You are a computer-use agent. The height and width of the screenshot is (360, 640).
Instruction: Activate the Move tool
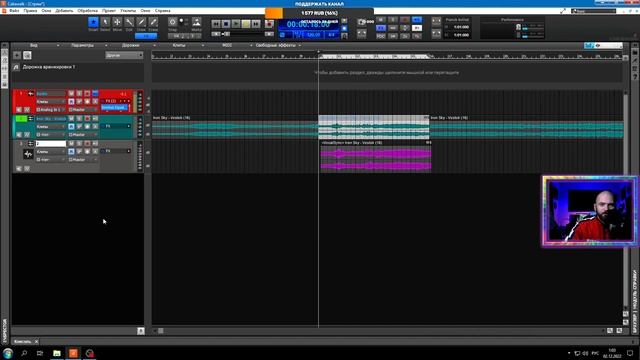click(x=117, y=22)
